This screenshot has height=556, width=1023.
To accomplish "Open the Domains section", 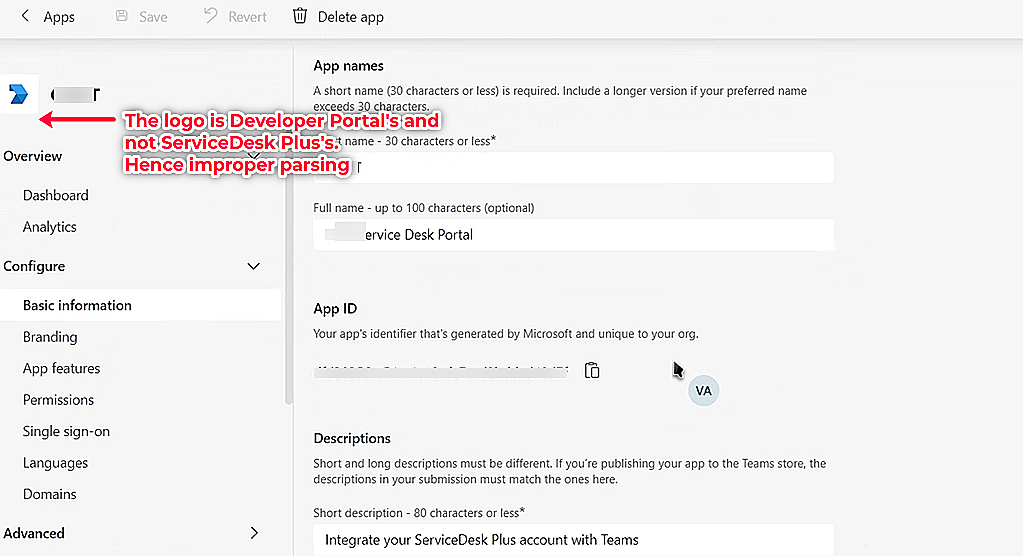I will (50, 494).
